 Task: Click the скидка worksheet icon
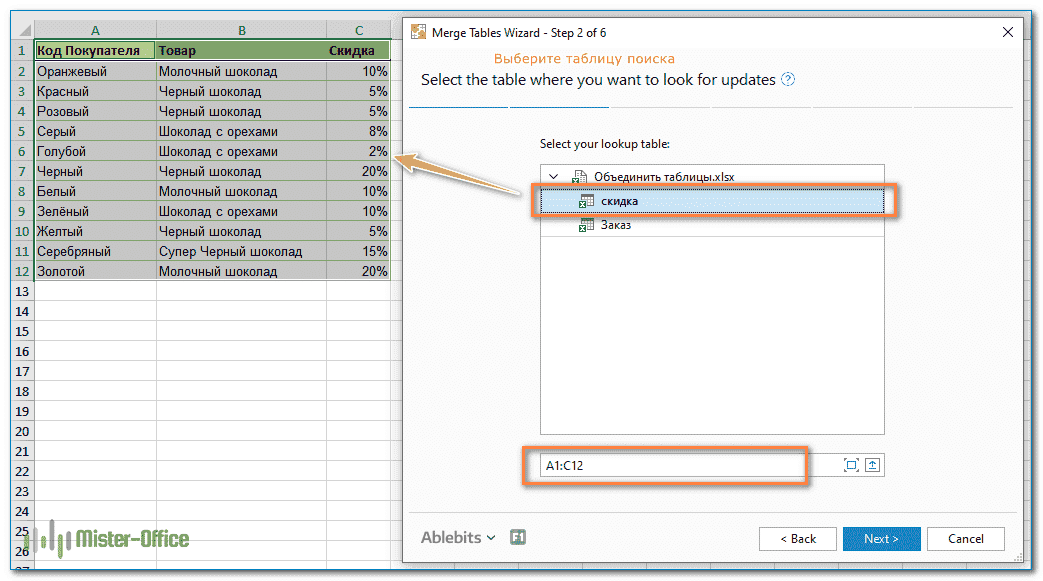(x=586, y=202)
